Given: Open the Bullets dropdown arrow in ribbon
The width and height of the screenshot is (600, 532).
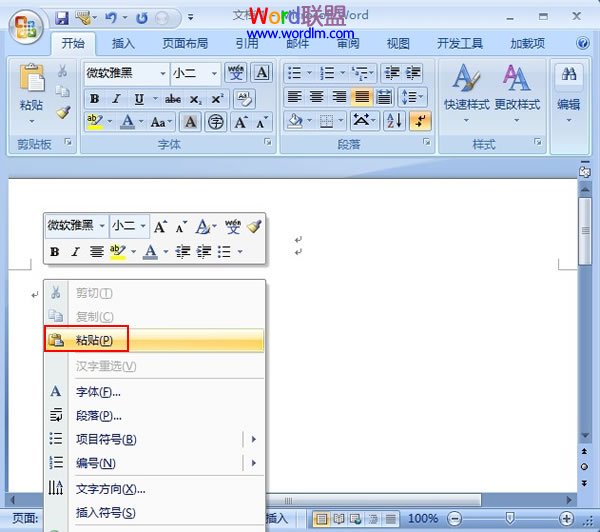Looking at the screenshot, I should coord(309,72).
